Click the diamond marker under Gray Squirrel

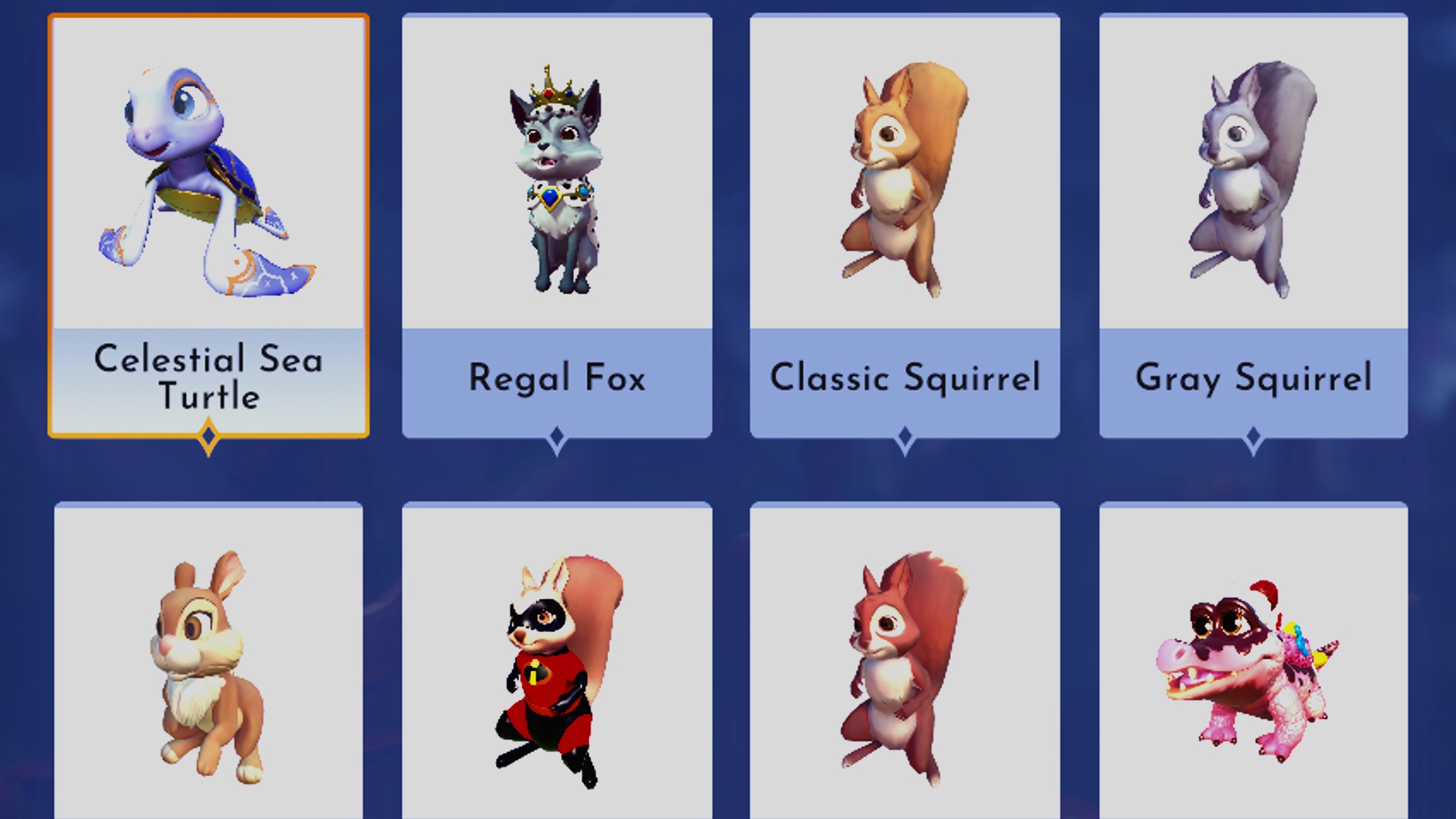pos(1253,438)
